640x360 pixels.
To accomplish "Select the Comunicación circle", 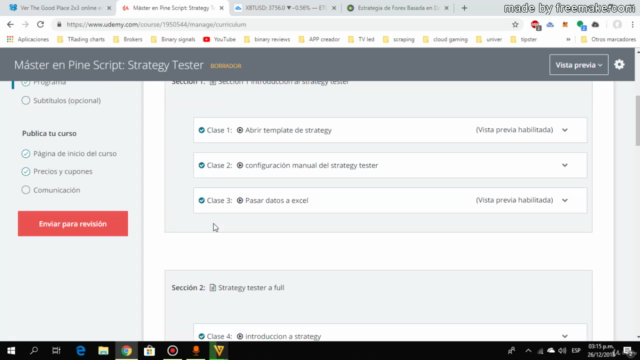I will 26,190.
